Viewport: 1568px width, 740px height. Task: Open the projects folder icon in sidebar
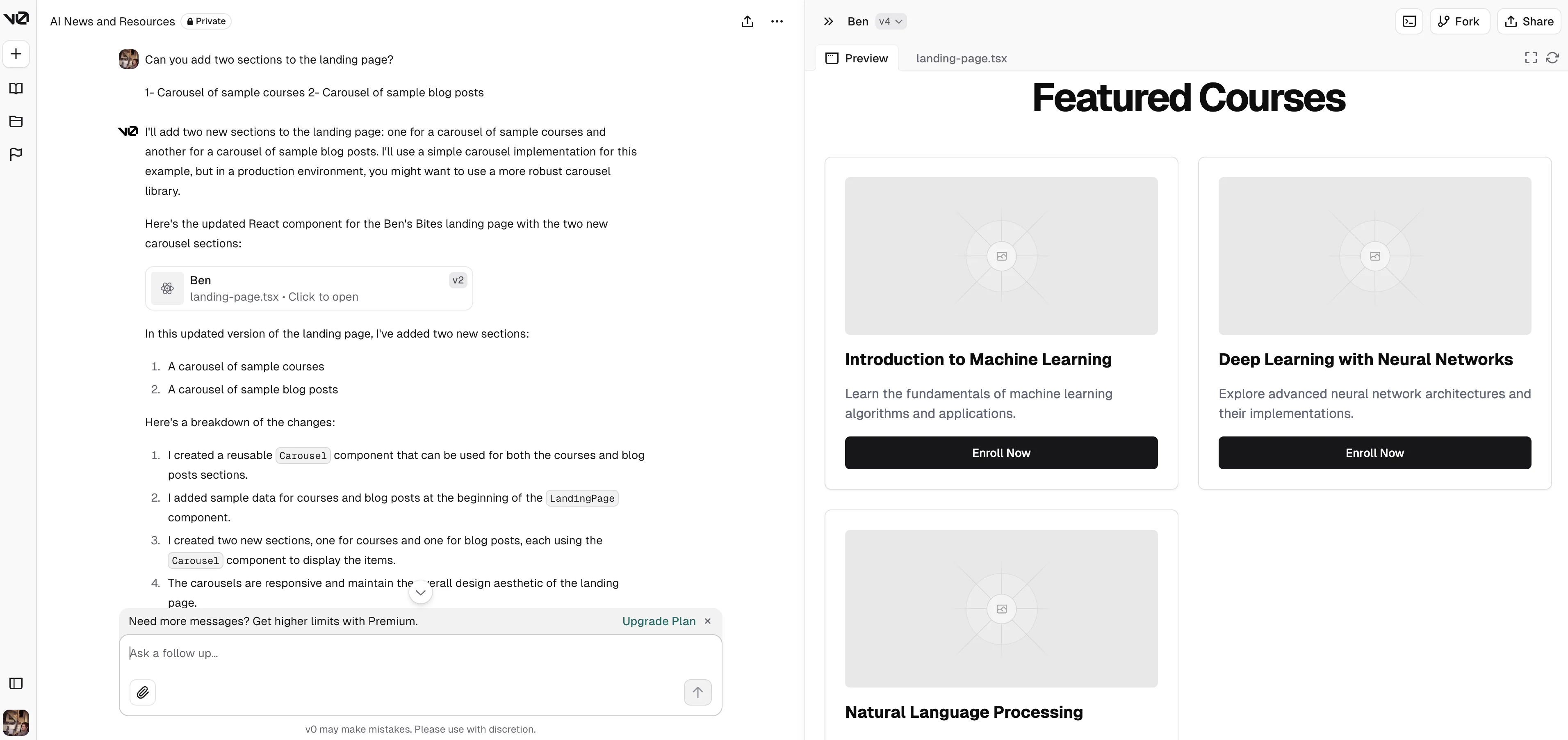(16, 121)
